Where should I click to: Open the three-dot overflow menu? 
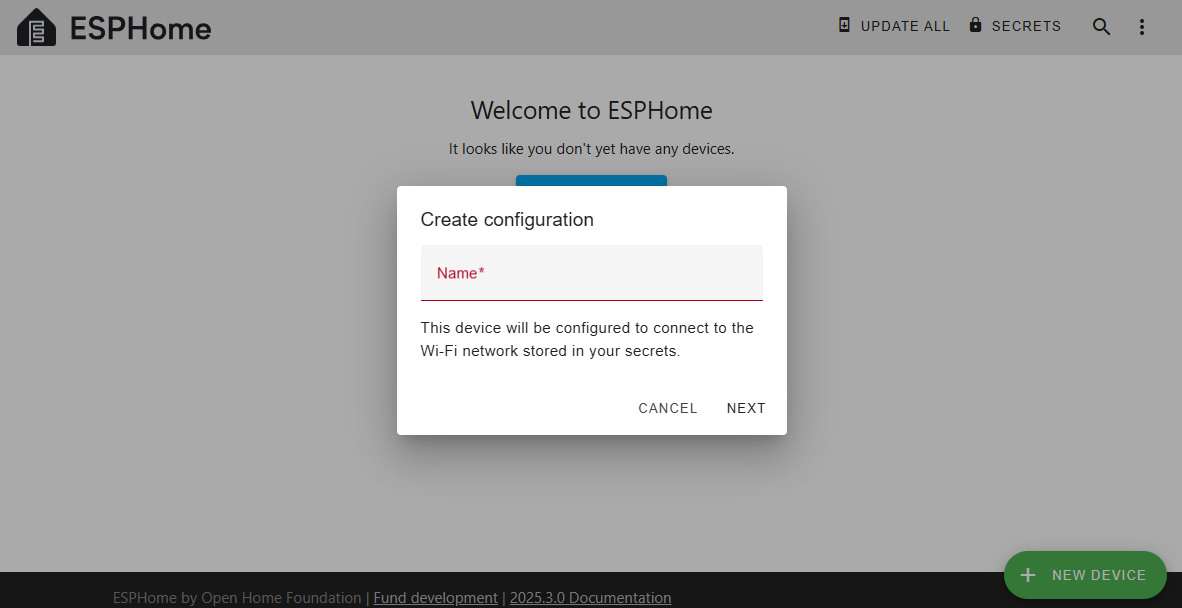tap(1142, 27)
